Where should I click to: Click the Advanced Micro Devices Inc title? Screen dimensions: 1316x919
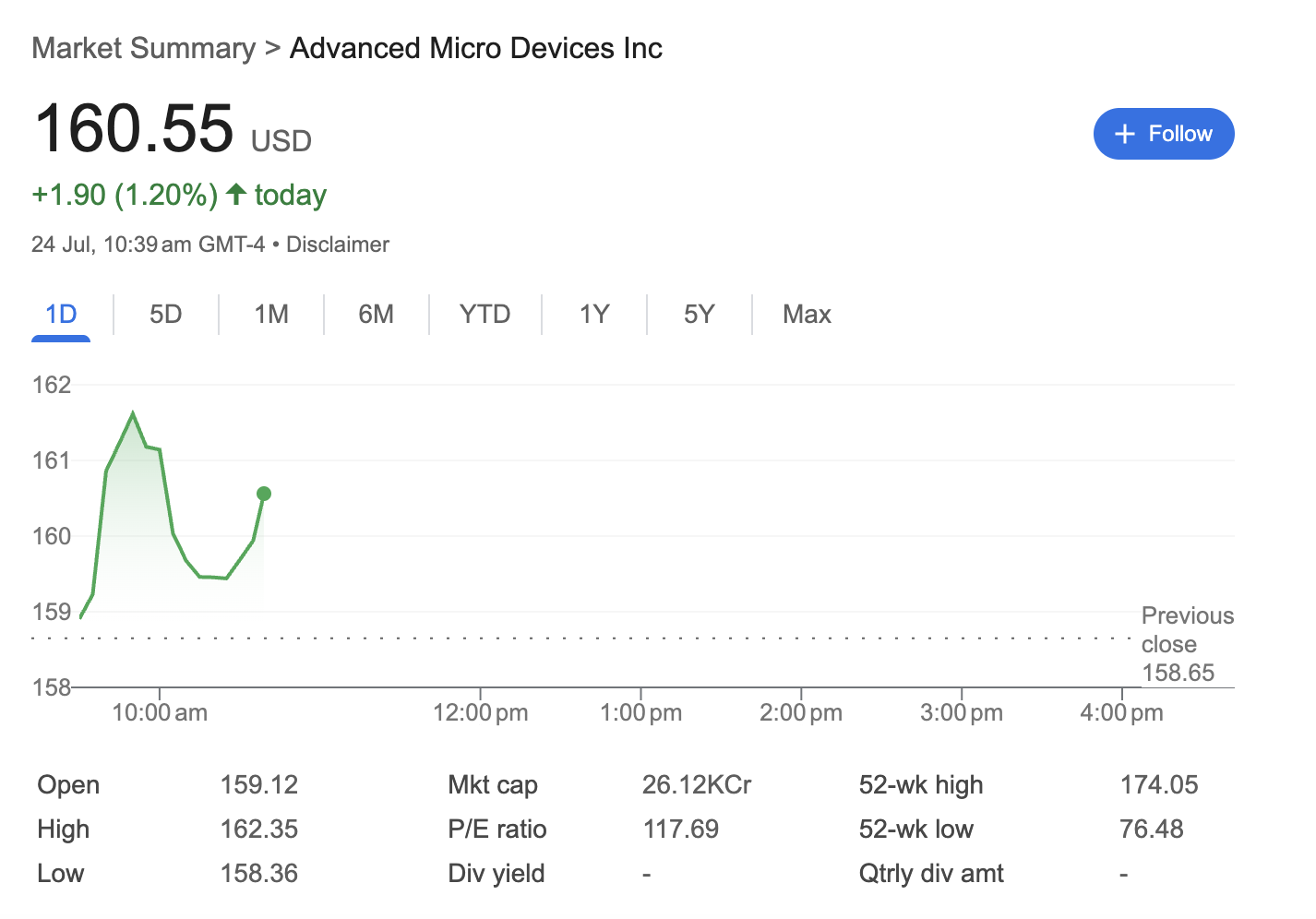point(476,48)
